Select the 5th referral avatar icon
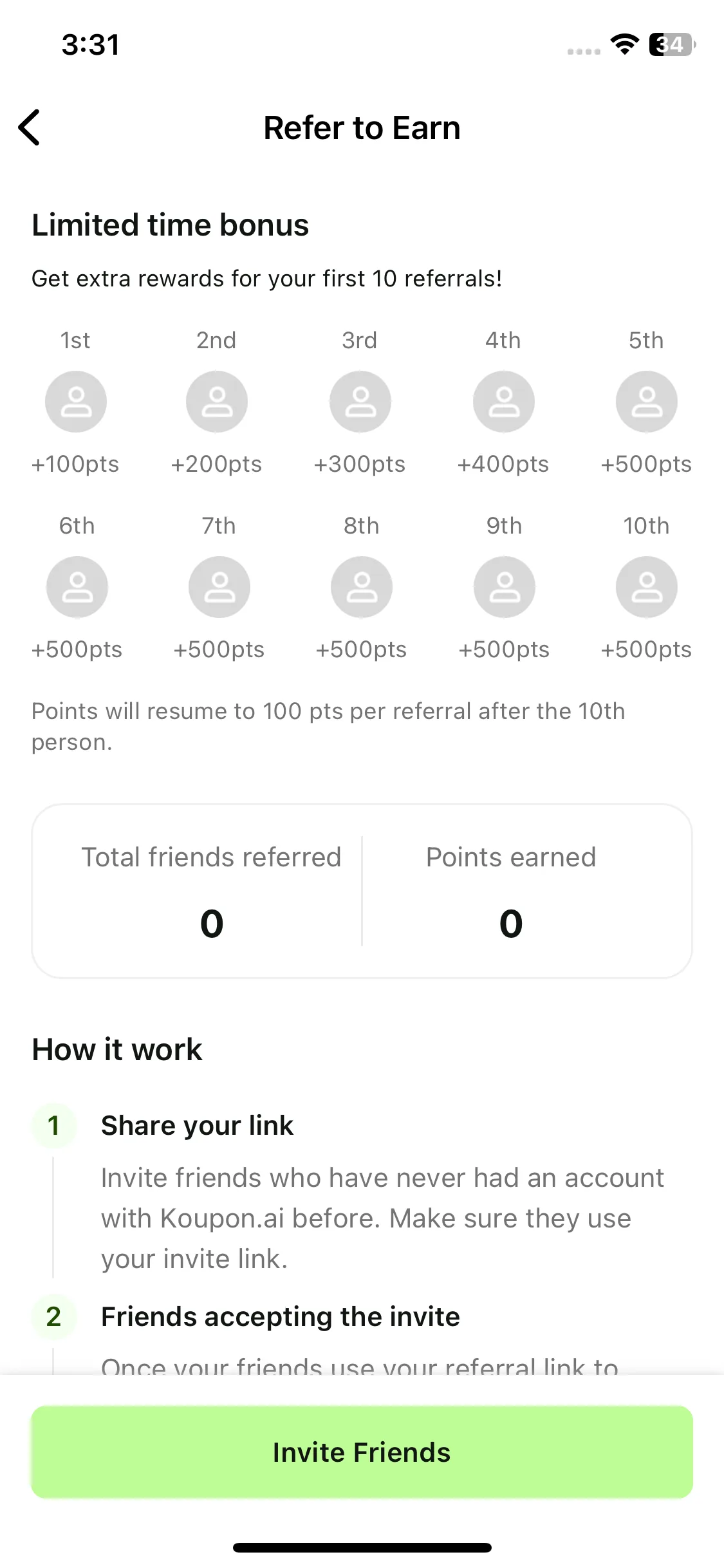The image size is (724, 1568). (647, 402)
